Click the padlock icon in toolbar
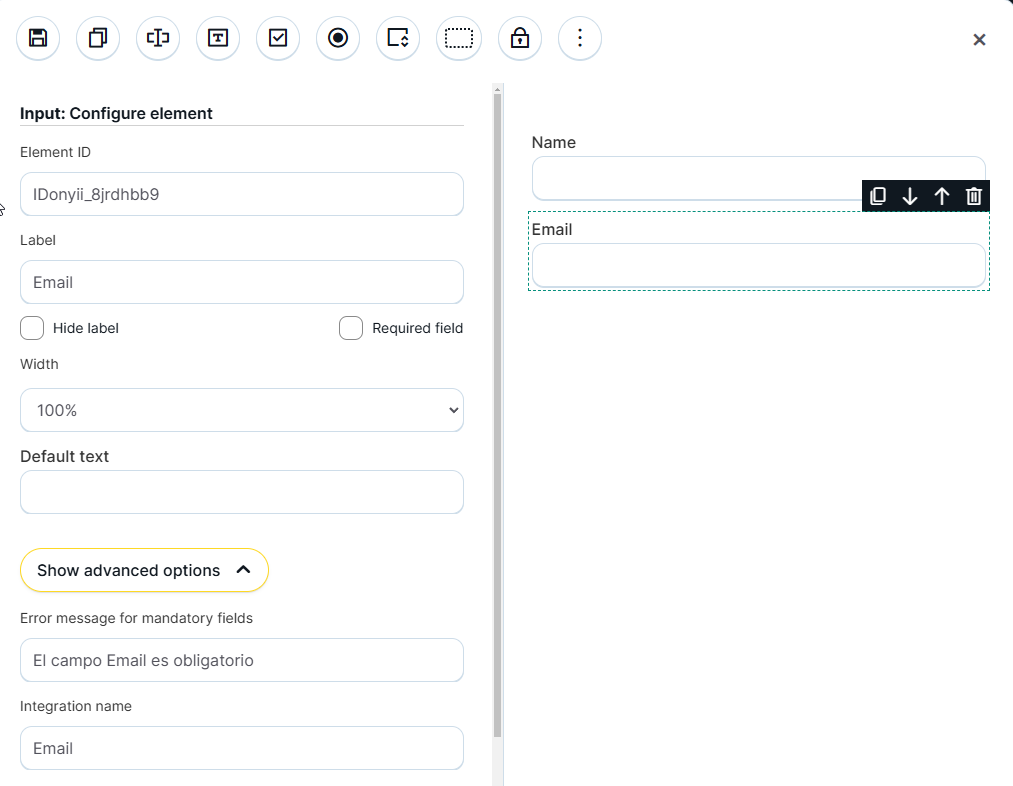 [x=519, y=39]
